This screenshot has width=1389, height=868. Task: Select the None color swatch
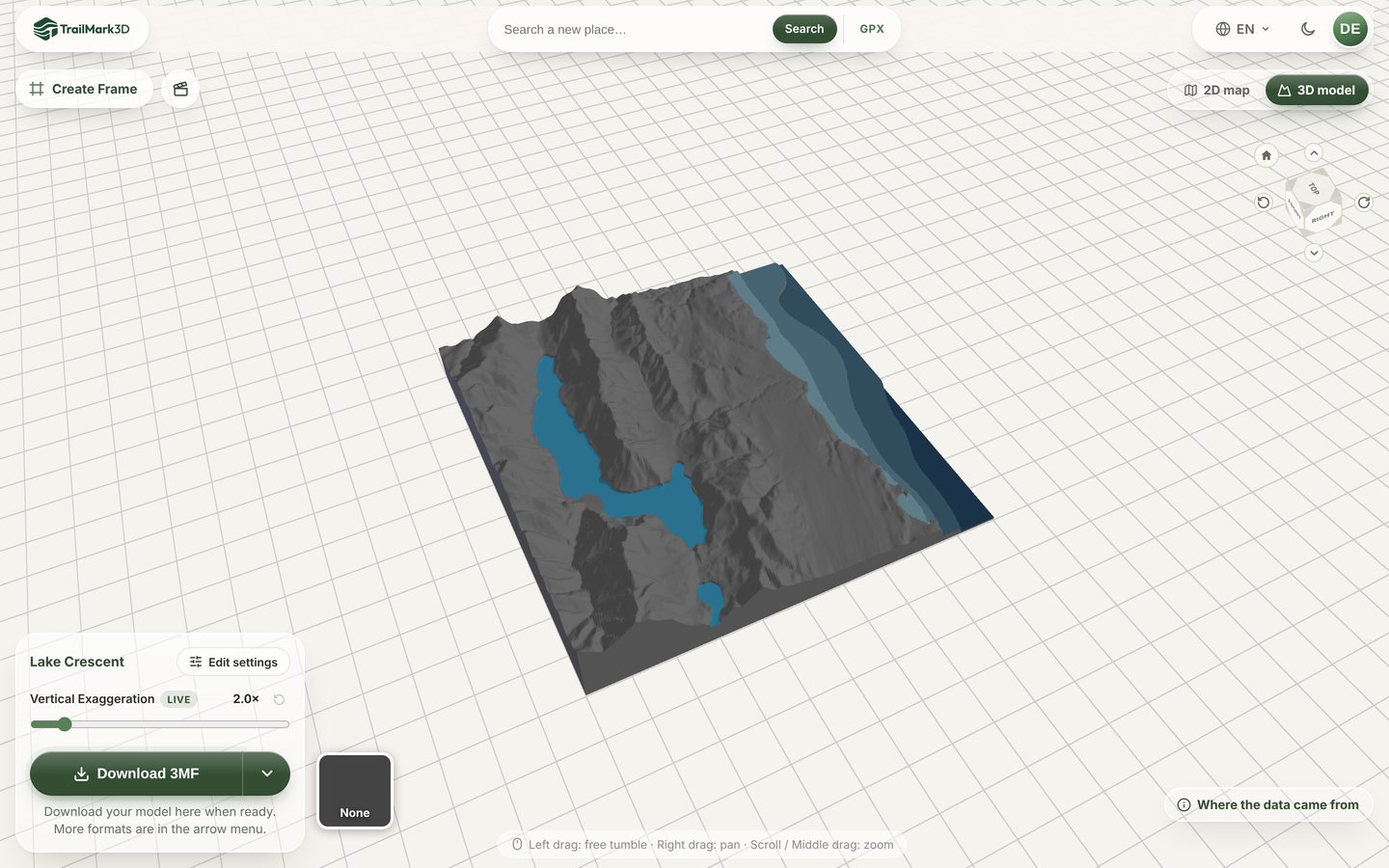tap(355, 791)
